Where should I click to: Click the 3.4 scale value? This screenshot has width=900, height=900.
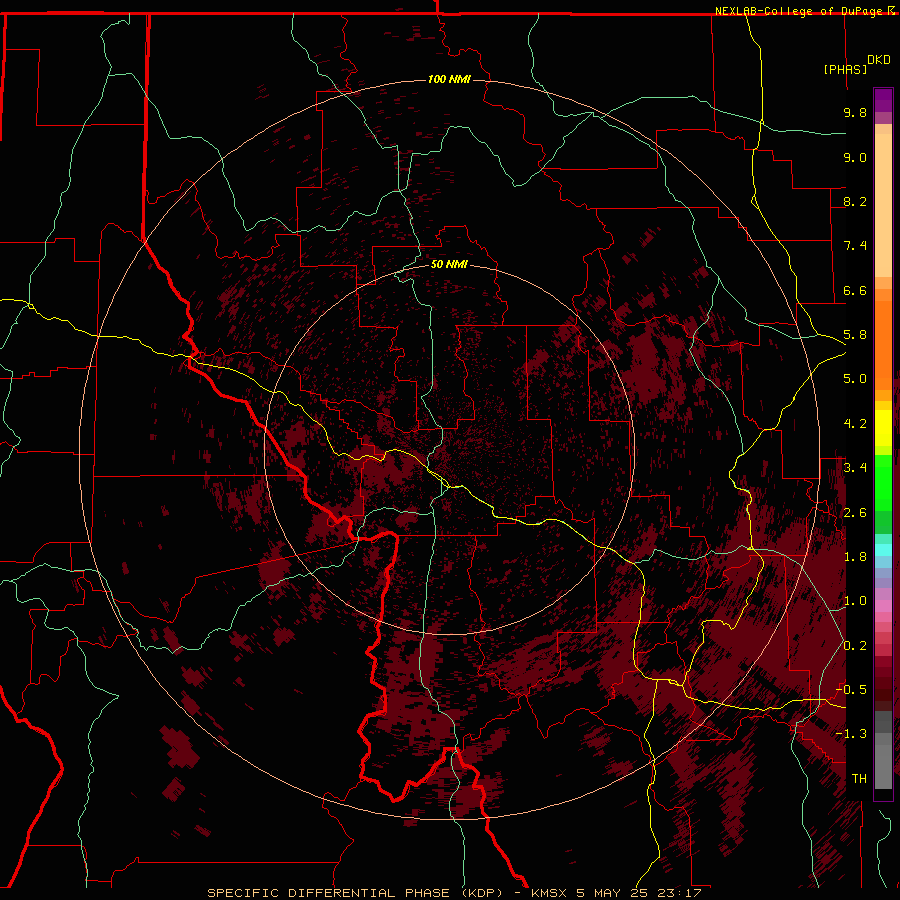coord(855,468)
